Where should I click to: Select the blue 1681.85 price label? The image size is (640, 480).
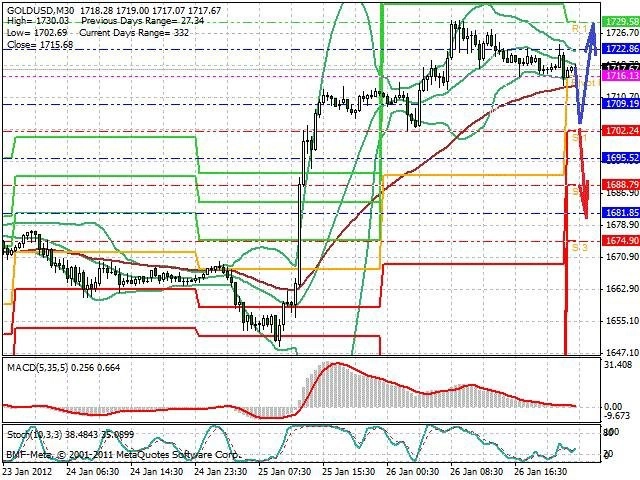coord(621,213)
